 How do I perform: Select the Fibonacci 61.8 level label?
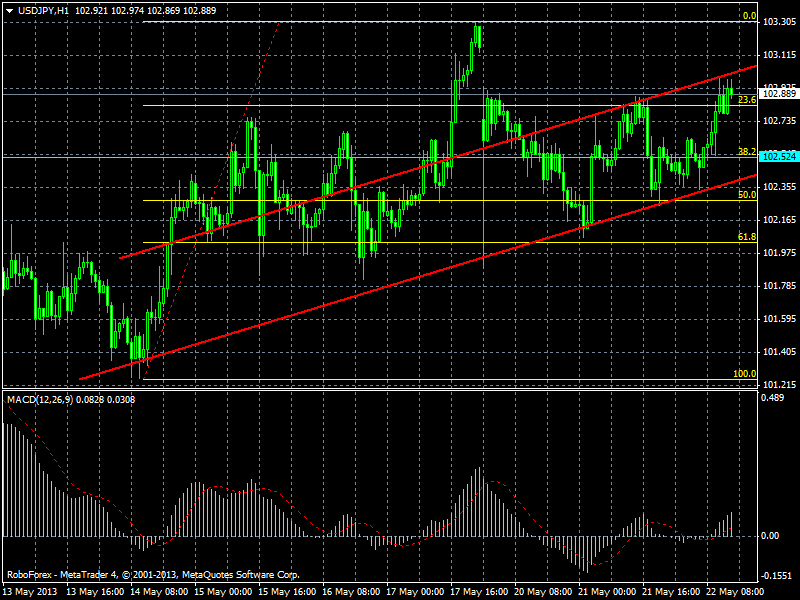(747, 237)
